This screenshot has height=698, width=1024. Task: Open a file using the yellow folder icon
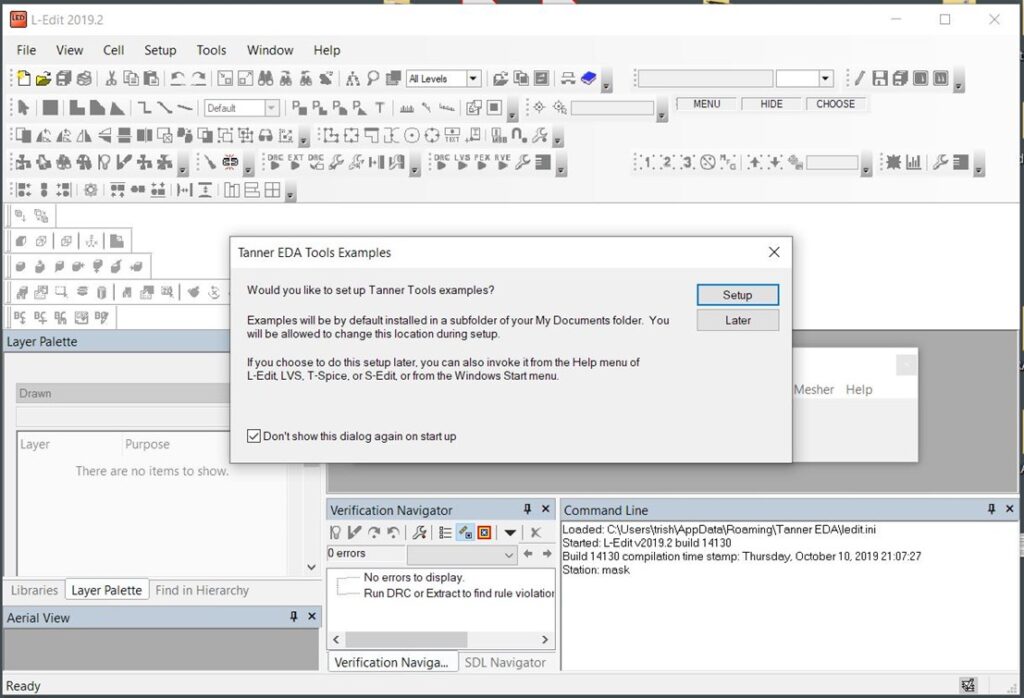(43, 78)
